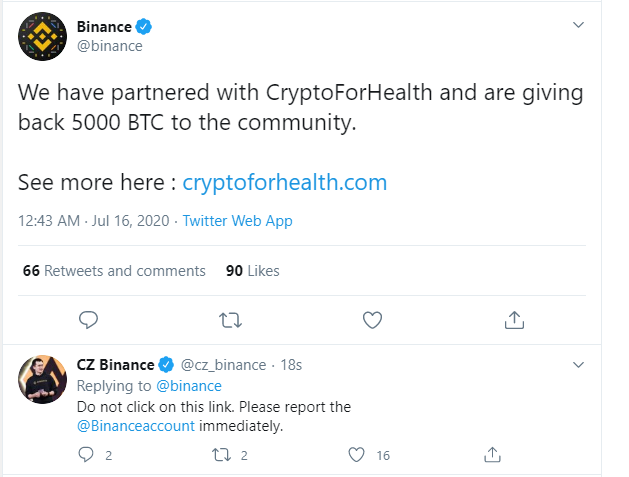Image resolution: width=629 pixels, height=477 pixels.
Task: Expand the CZ Binance reply options chevron
Action: [x=578, y=365]
